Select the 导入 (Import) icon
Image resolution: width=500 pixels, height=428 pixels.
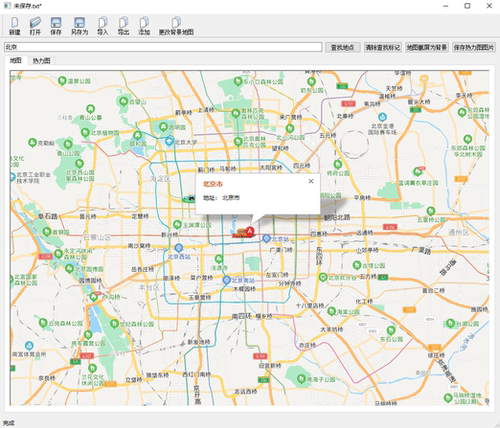103,26
